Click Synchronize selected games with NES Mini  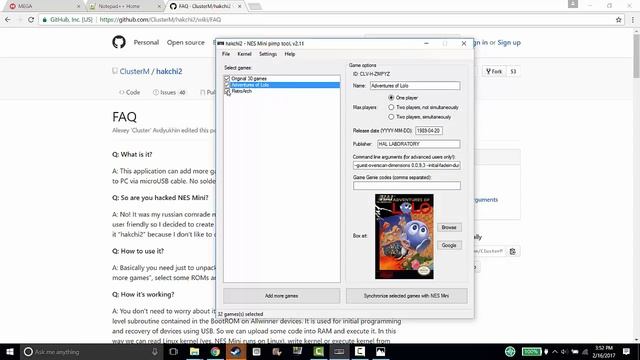tap(407, 296)
